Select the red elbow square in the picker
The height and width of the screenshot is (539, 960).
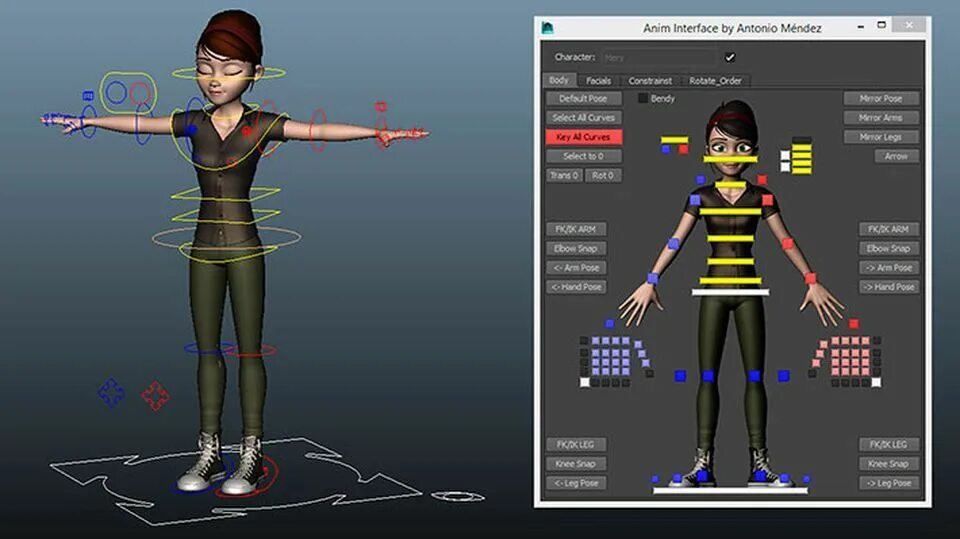click(x=788, y=244)
